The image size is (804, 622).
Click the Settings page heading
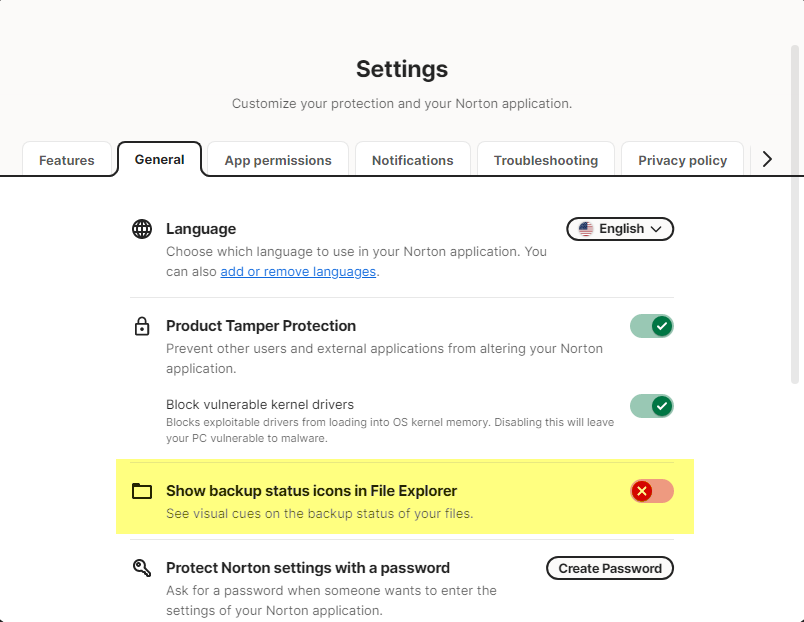point(402,69)
